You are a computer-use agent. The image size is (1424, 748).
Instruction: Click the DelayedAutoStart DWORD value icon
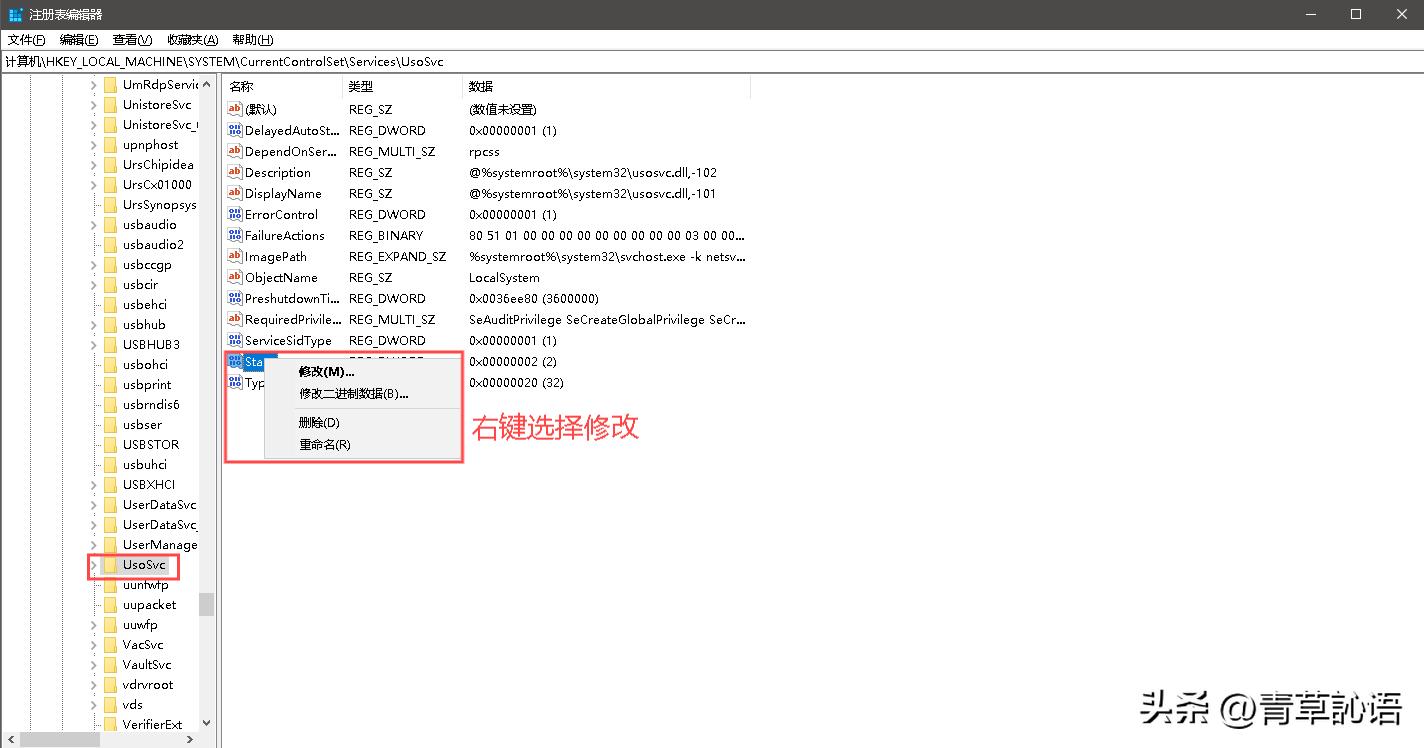(235, 131)
